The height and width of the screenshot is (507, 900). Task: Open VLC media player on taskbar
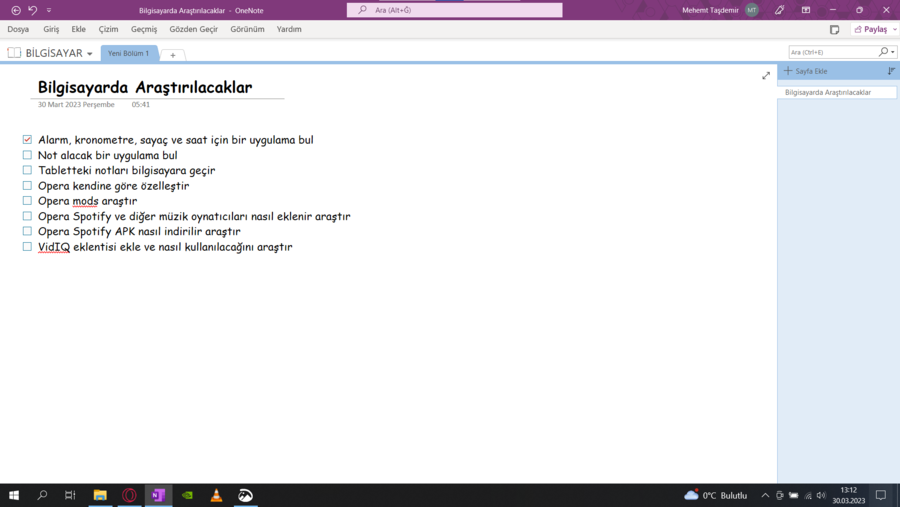click(216, 495)
